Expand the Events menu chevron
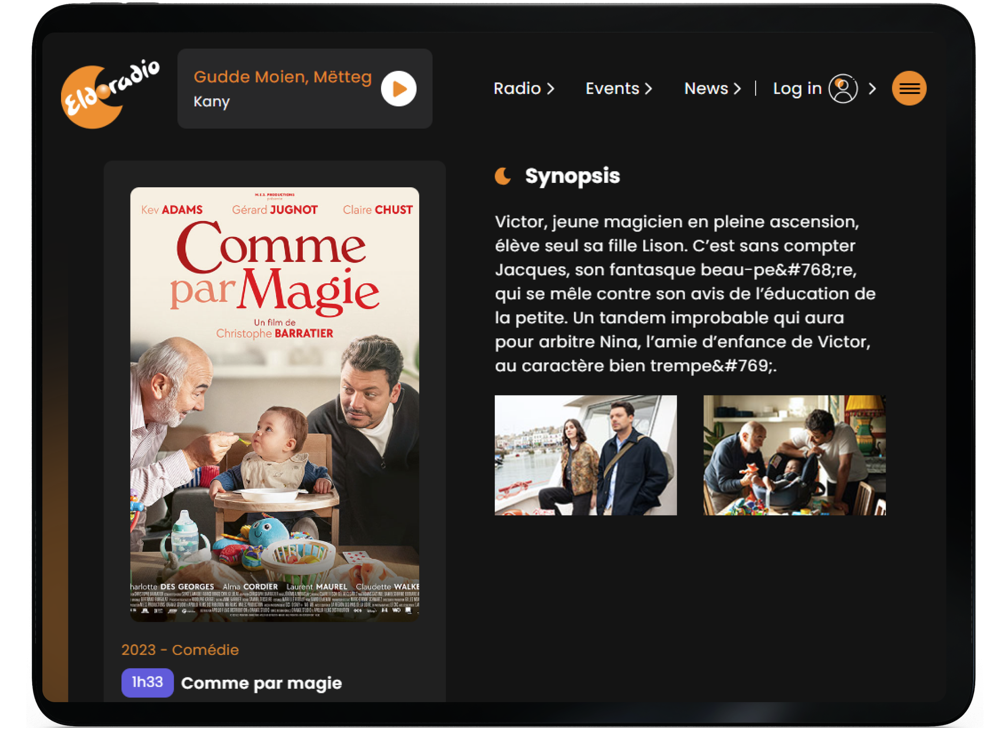This screenshot has height=750, width=1000. [648, 89]
